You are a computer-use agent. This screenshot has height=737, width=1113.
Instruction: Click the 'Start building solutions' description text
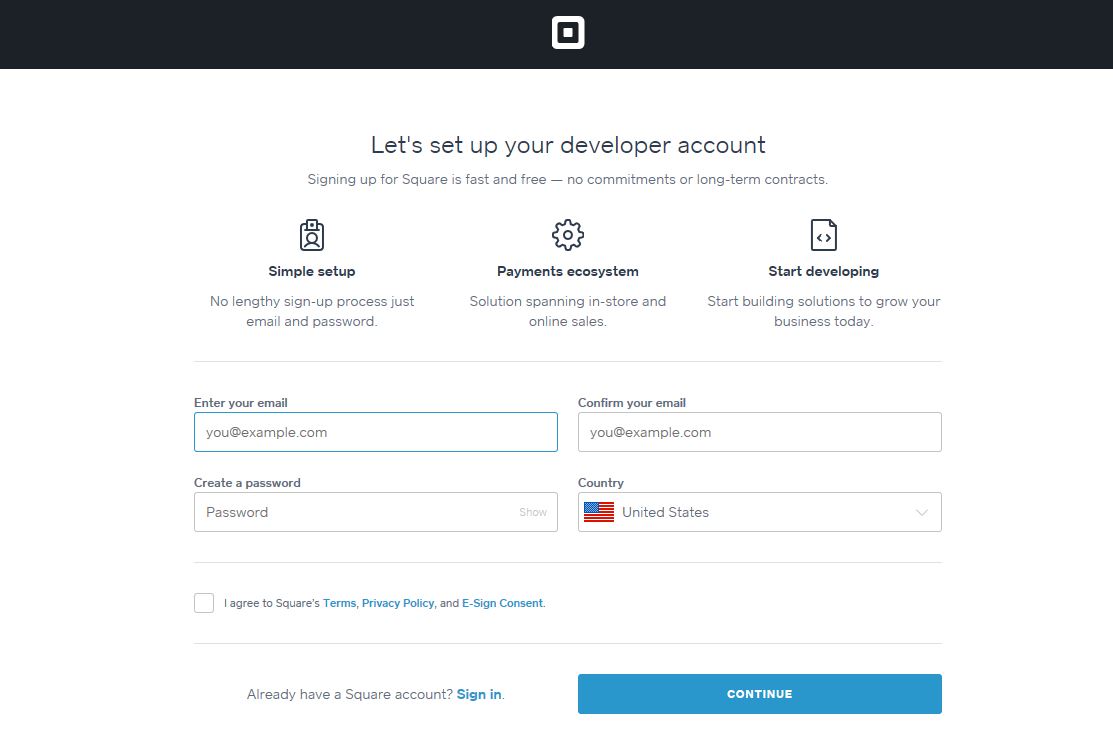click(x=823, y=311)
